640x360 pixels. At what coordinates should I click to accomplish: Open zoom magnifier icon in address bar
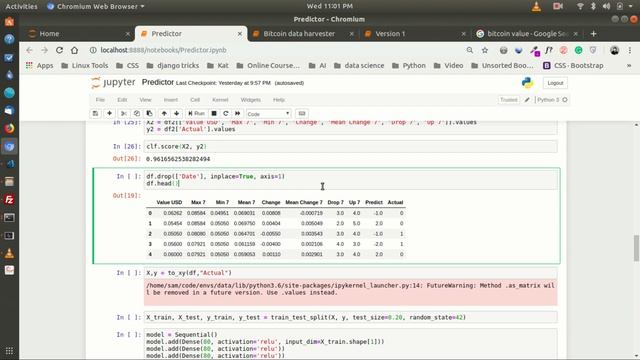[470, 50]
